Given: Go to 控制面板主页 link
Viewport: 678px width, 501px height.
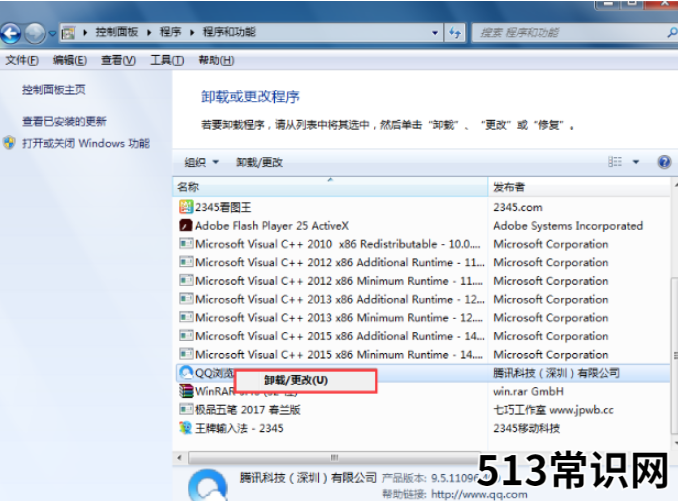Looking at the screenshot, I should (x=54, y=89).
